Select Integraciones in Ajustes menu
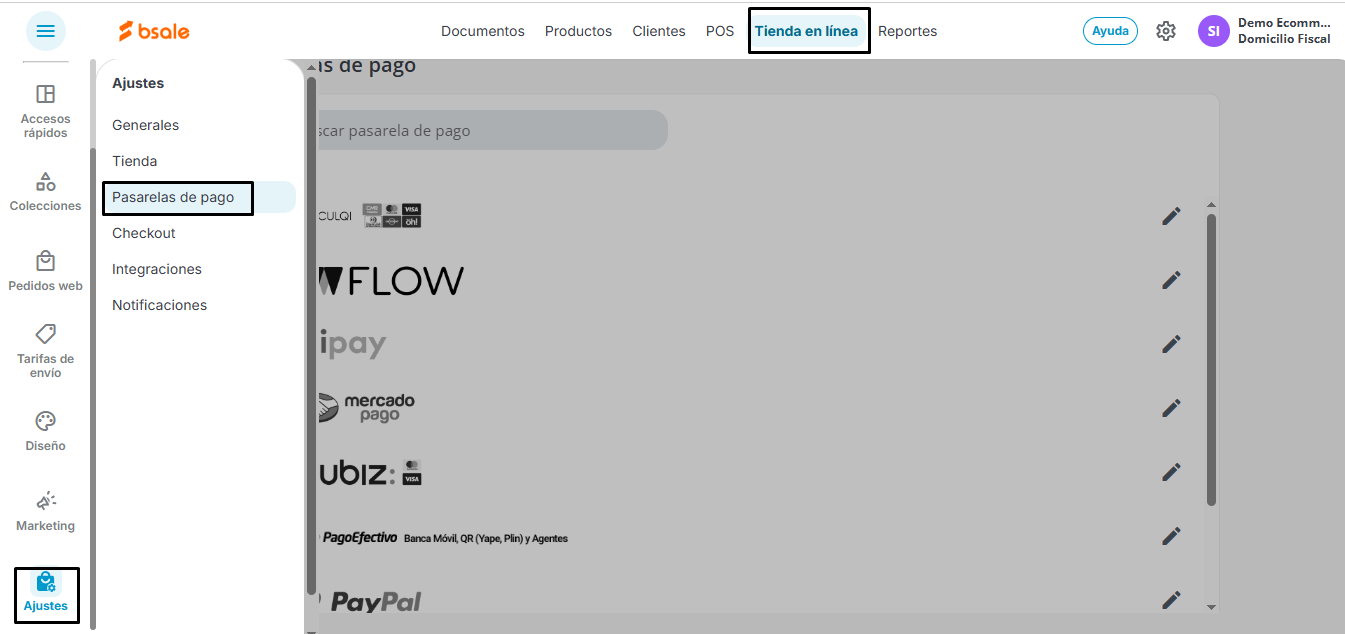Viewport: 1345px width, 634px height. point(157,269)
